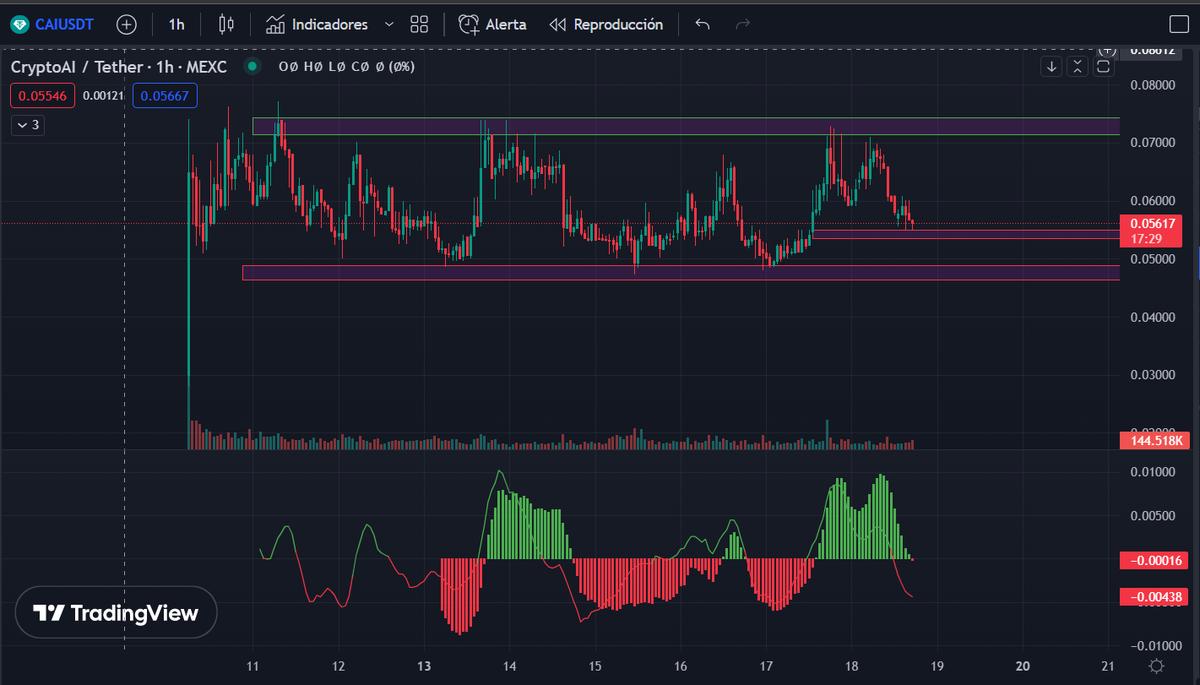The height and width of the screenshot is (685, 1200).
Task: Expand the collapsed indicator legend showing 3
Action: [27, 125]
